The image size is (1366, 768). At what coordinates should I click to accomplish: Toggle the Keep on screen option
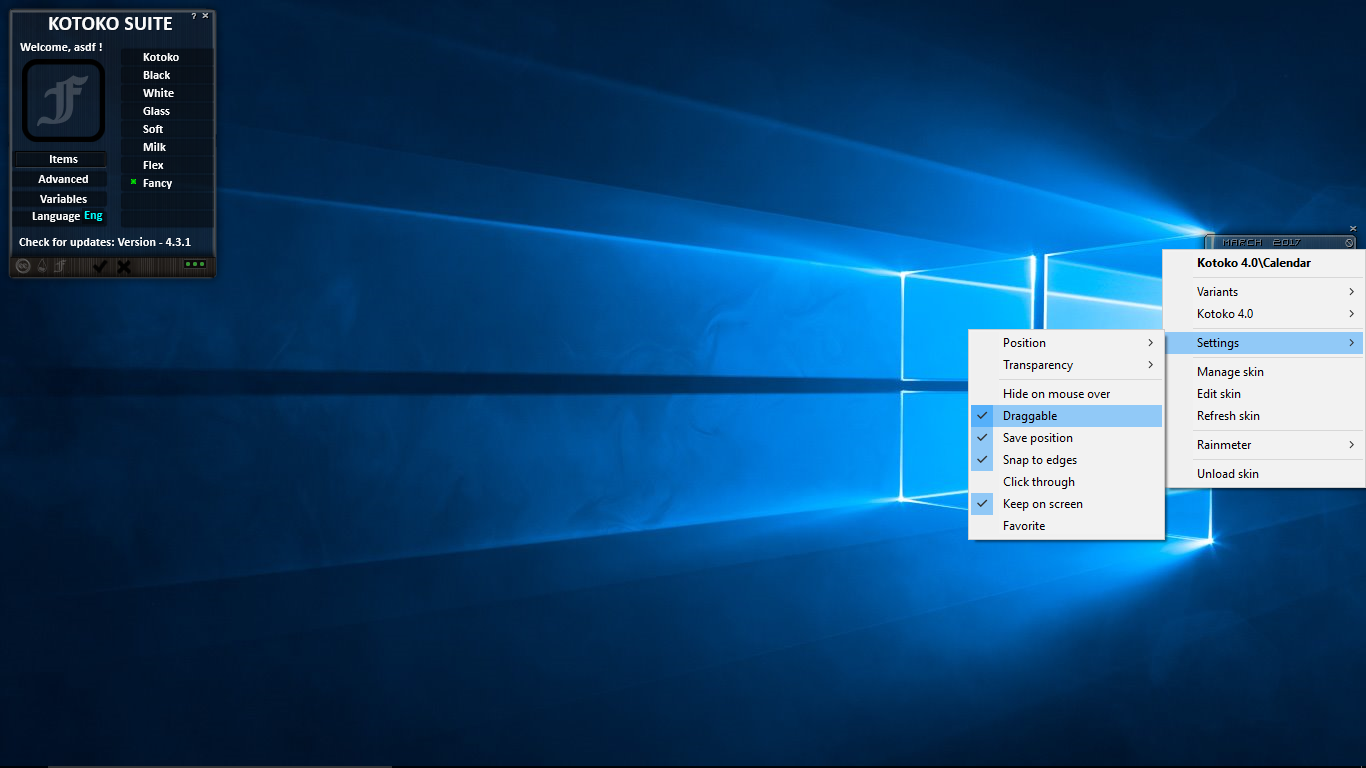coord(1066,504)
